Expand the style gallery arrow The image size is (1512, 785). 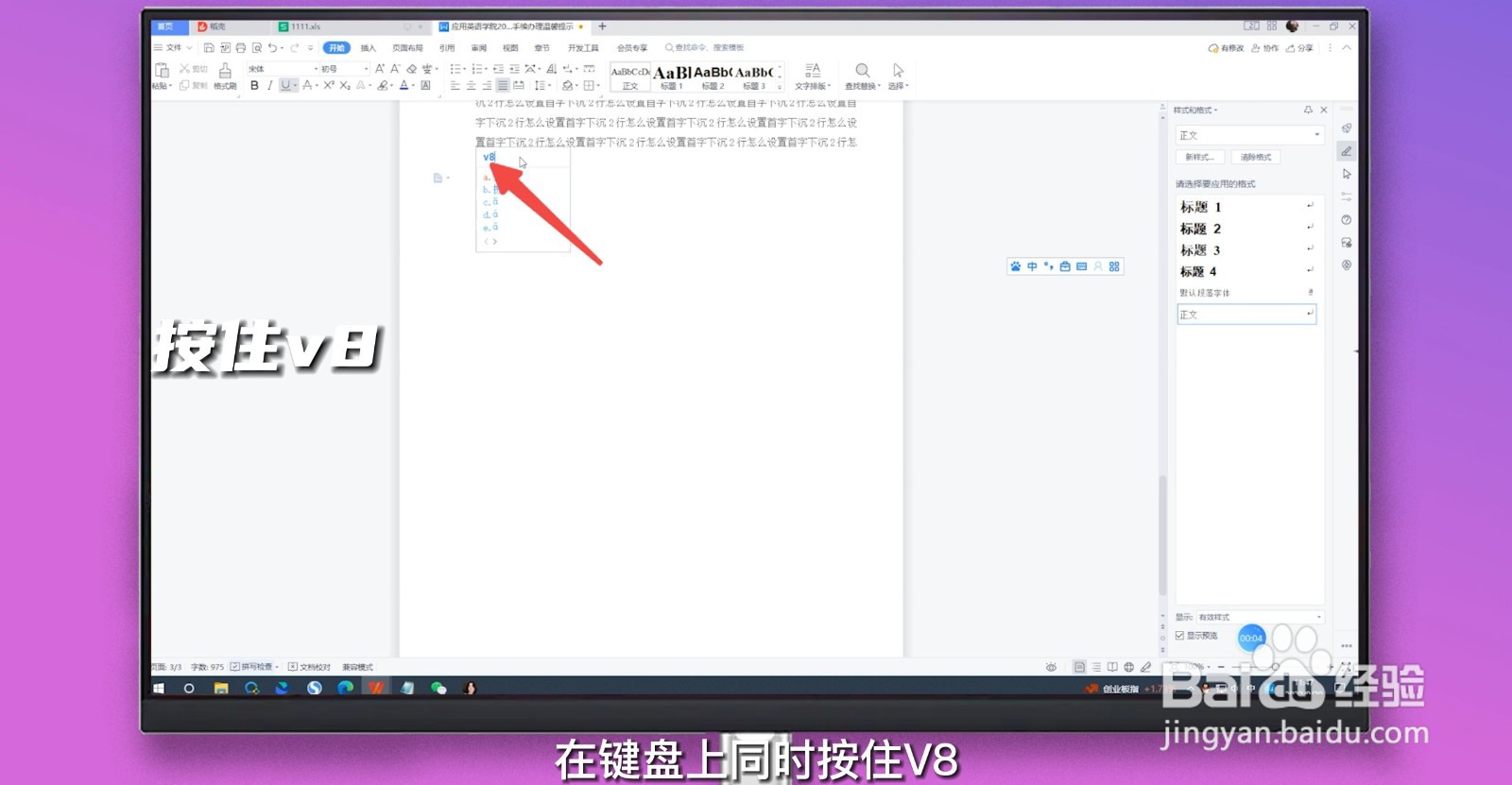780,87
